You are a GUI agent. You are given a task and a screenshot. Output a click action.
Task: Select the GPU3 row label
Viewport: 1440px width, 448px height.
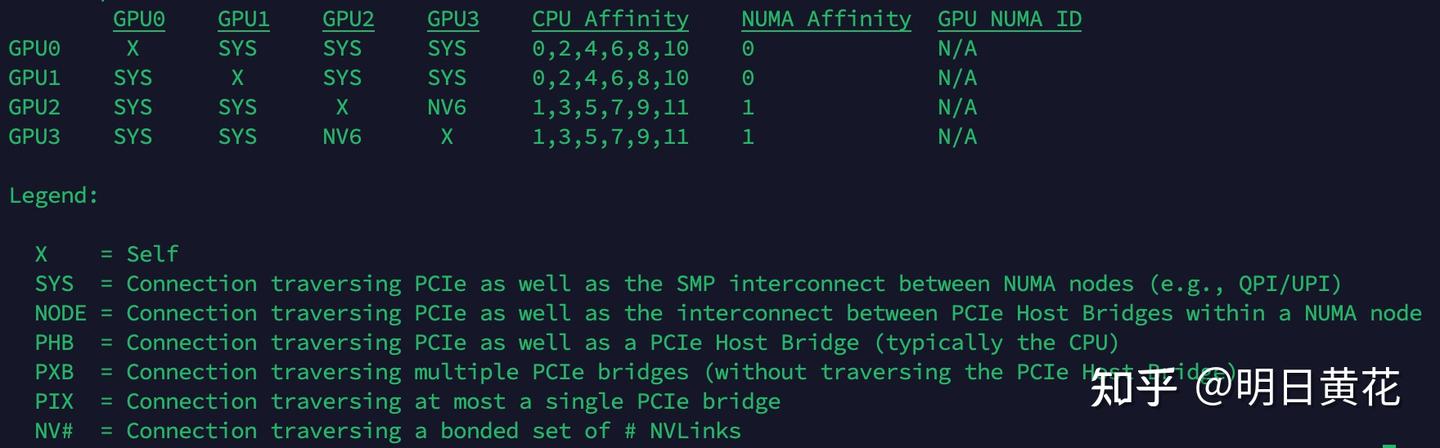[35, 136]
